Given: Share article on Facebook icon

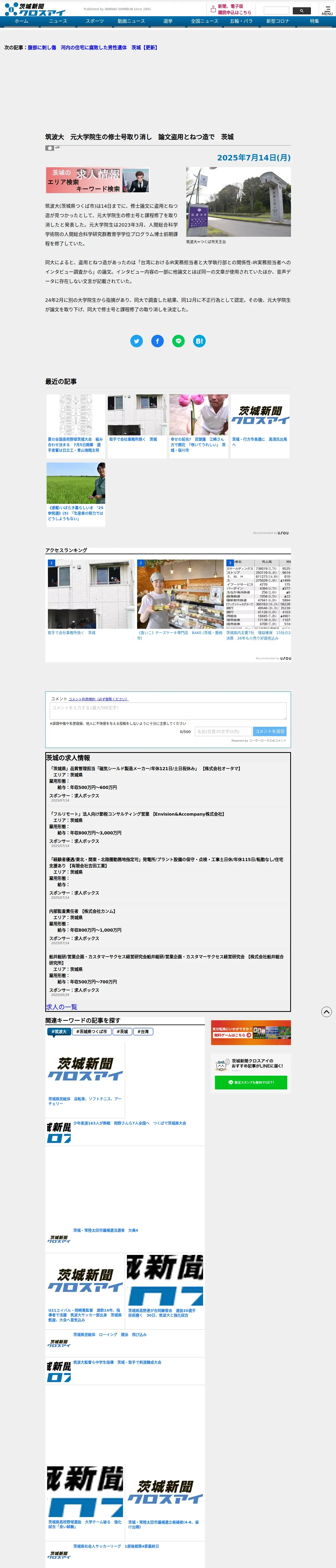Looking at the screenshot, I should click(x=157, y=341).
